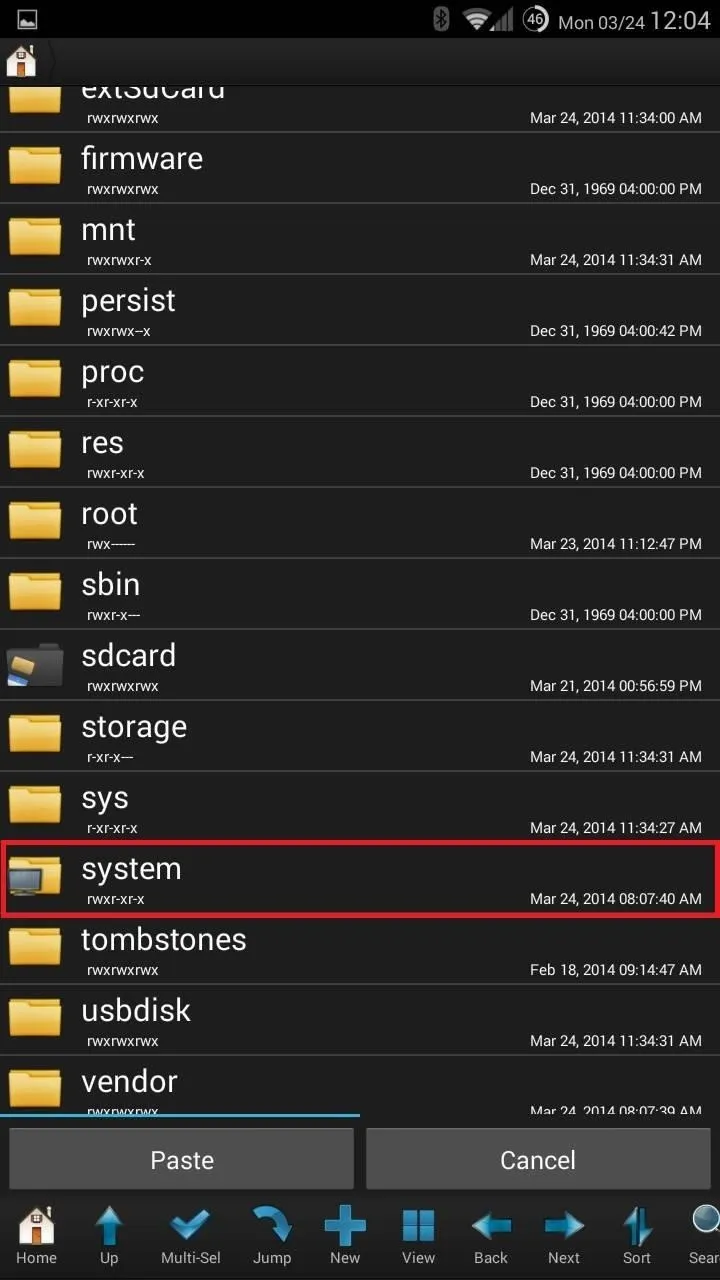This screenshot has width=720, height=1280.
Task: Navigate Back in toolbar
Action: [x=491, y=1236]
